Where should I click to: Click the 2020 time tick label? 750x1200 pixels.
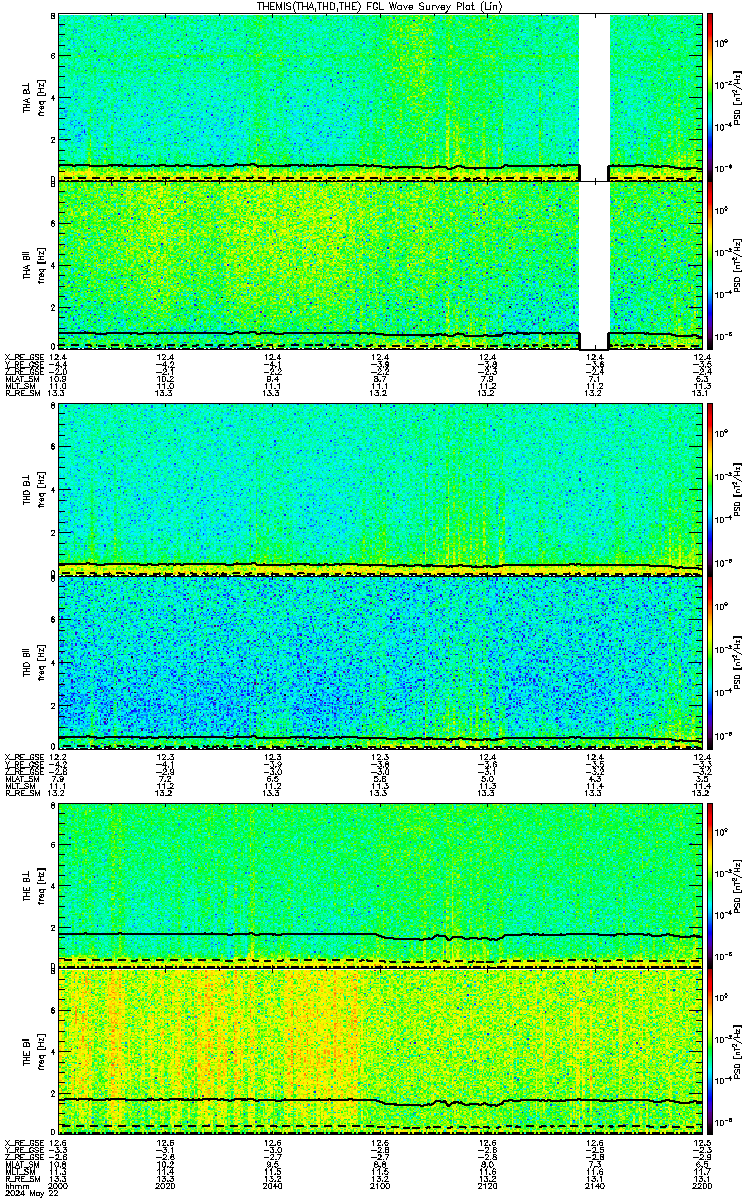click(x=165, y=1186)
